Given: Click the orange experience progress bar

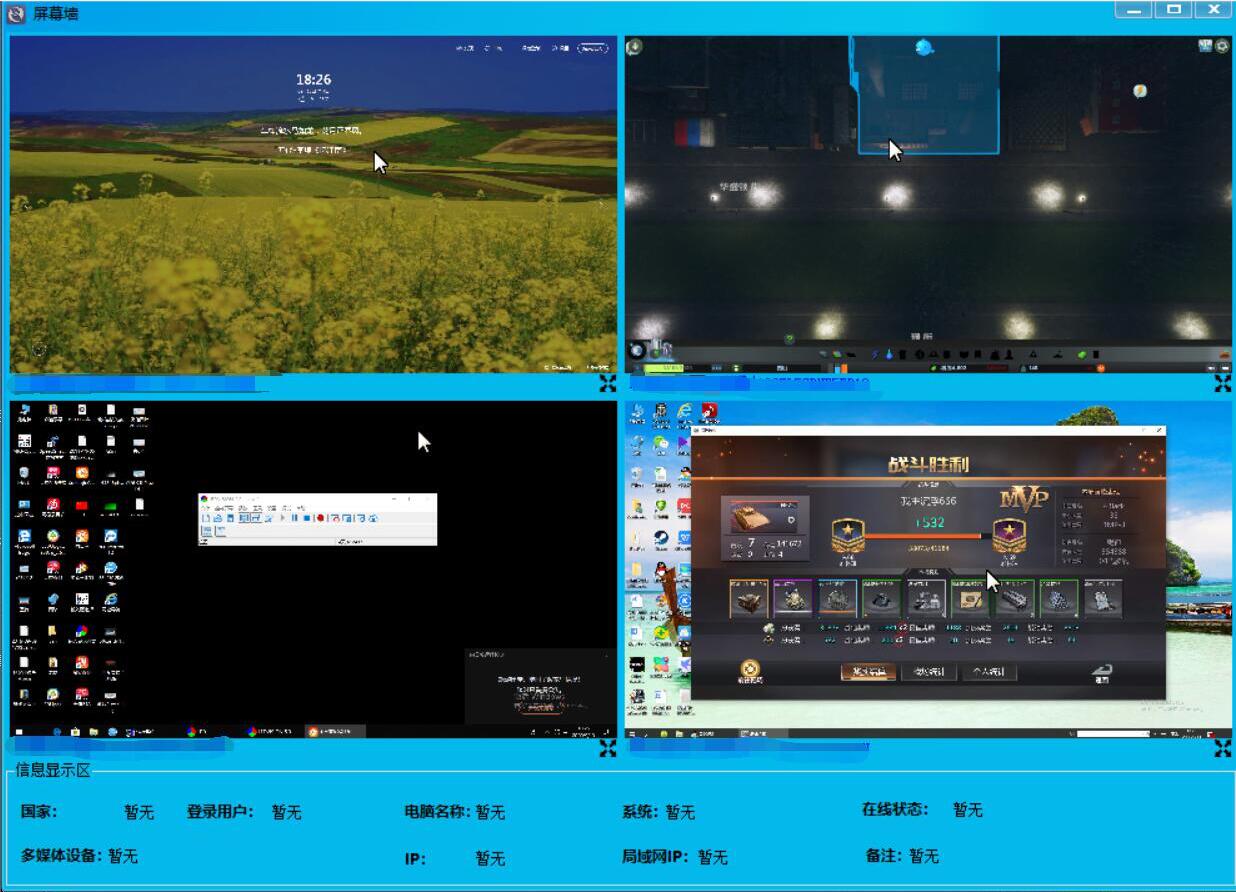Looking at the screenshot, I should [928, 536].
